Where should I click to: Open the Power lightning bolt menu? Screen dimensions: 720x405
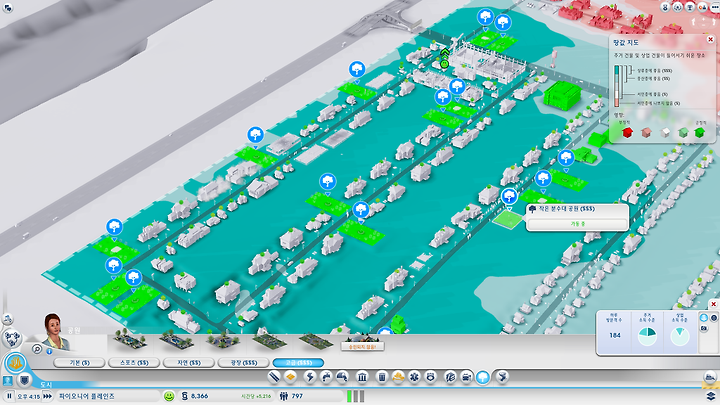tap(310, 377)
